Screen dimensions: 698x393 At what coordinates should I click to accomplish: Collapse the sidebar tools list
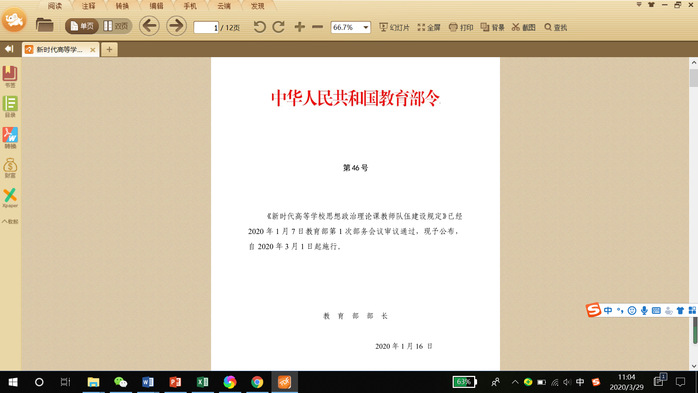pos(10,221)
